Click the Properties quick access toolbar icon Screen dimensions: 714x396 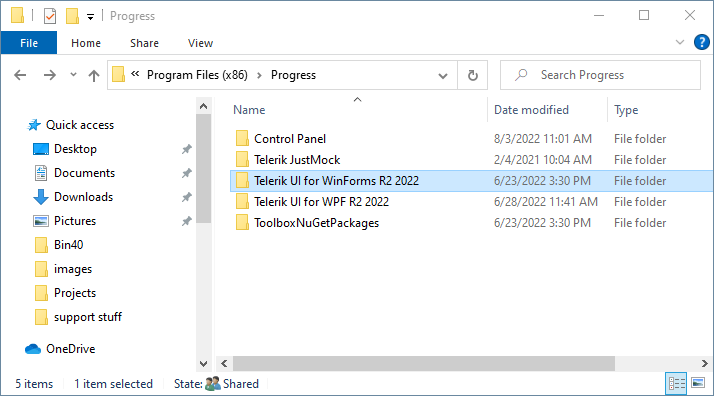(x=50, y=16)
